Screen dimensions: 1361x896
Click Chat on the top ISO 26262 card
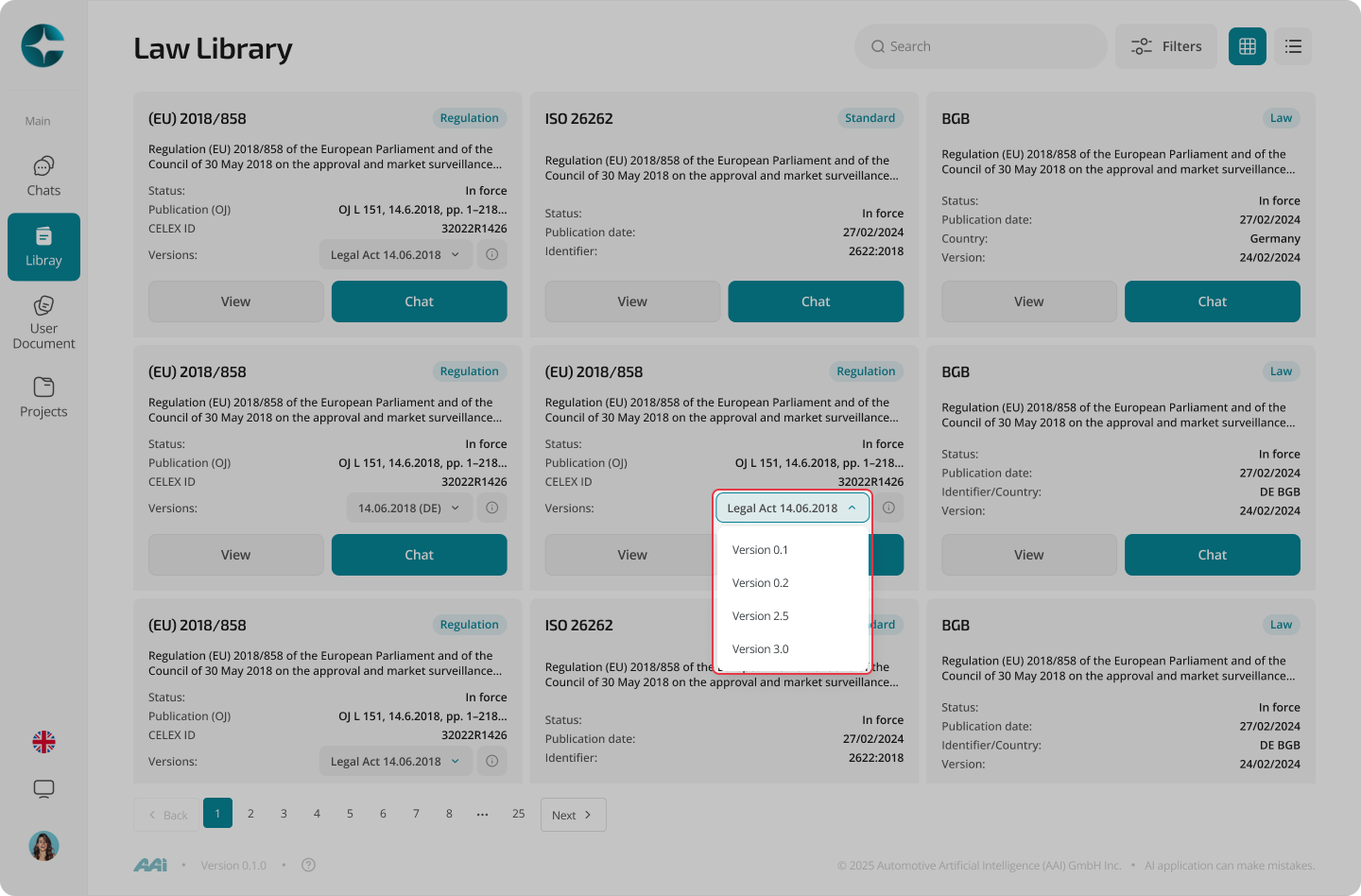[816, 302]
